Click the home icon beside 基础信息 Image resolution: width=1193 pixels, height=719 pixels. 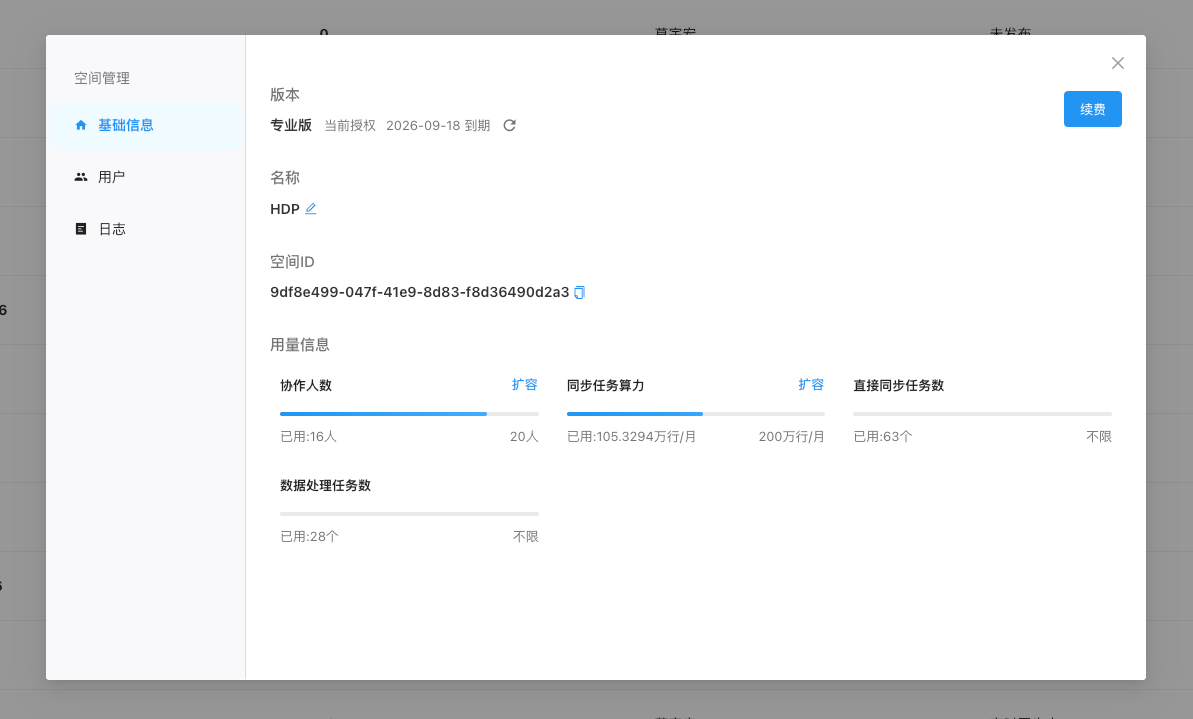[x=81, y=125]
